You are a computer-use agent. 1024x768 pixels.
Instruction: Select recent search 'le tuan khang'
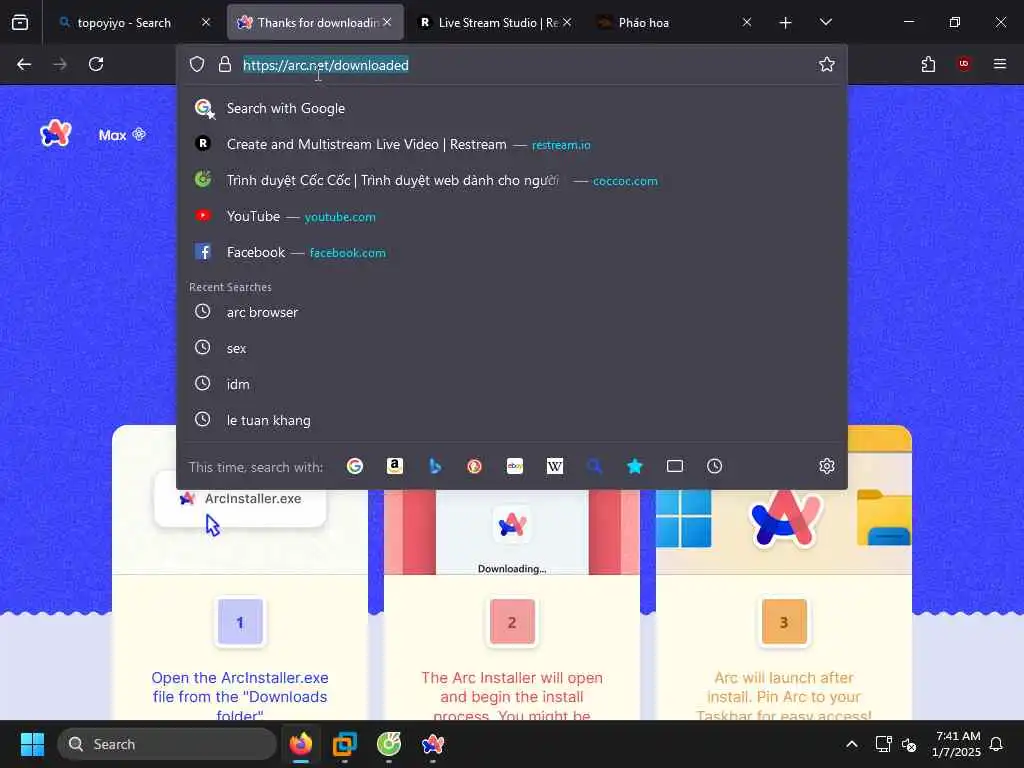tap(511, 420)
